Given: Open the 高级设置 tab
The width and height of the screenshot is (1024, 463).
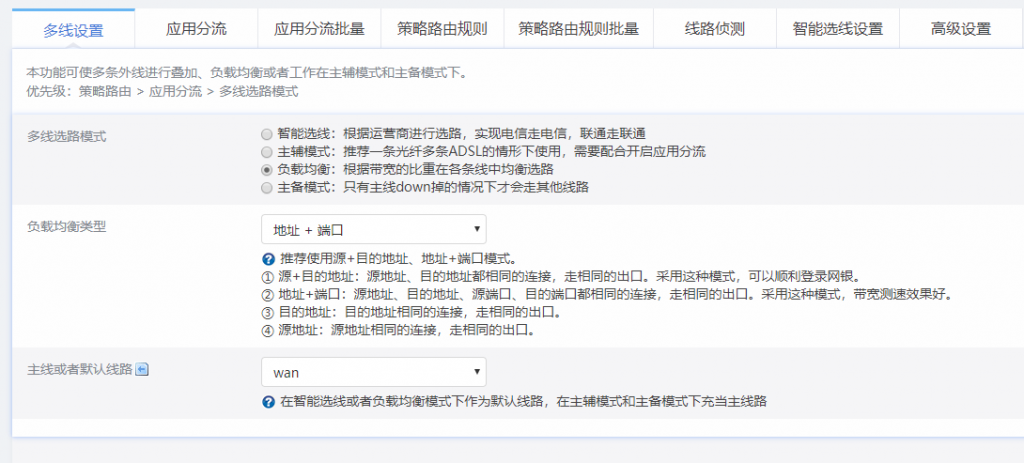Looking at the screenshot, I should pos(959,29).
